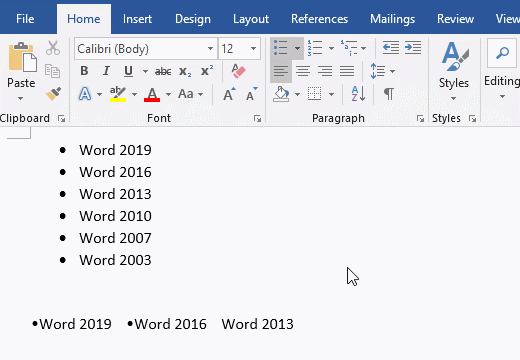
Task: Decrease paragraph indent
Action: coord(391,48)
